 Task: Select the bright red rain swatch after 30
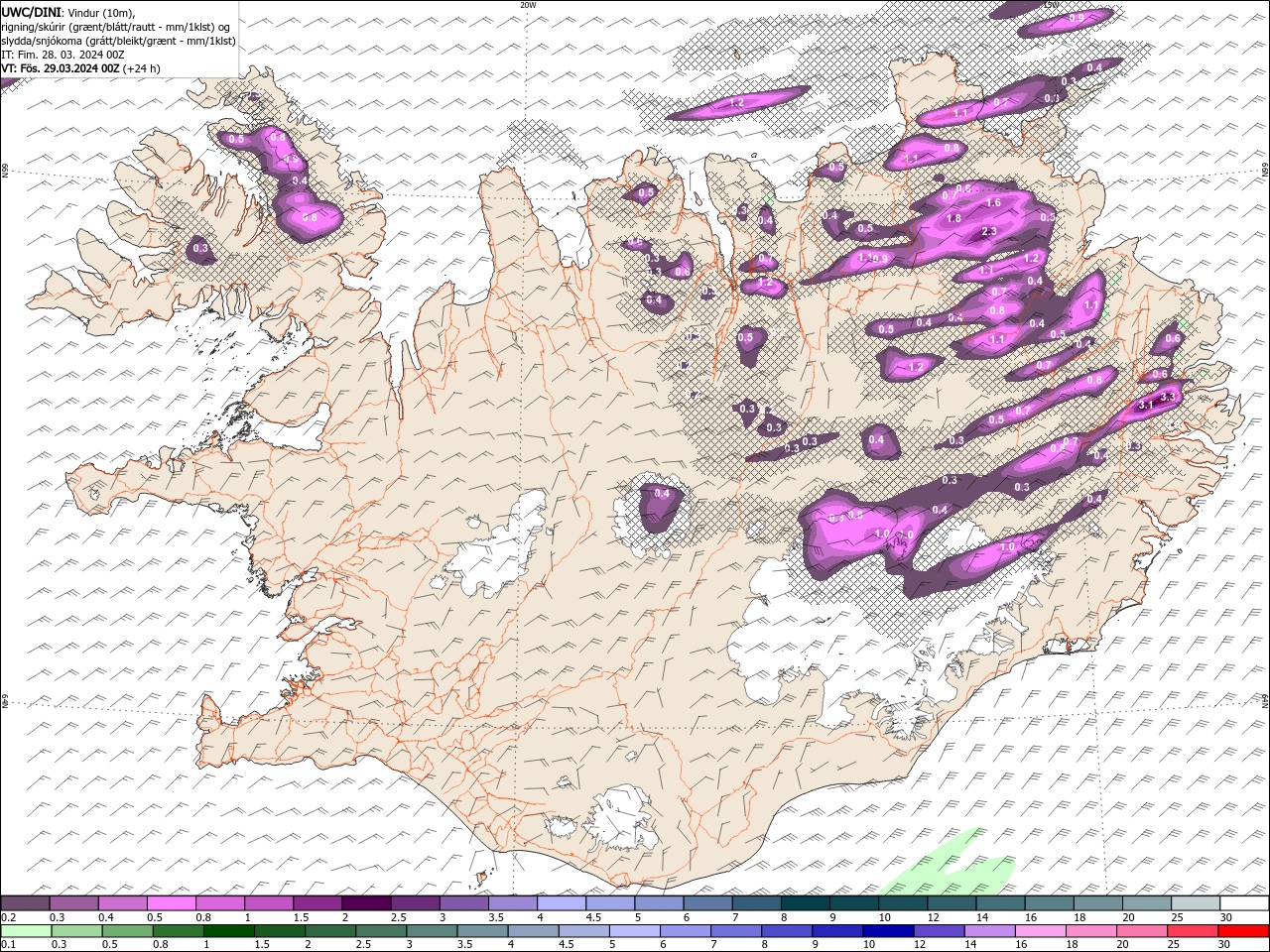[x=1243, y=931]
